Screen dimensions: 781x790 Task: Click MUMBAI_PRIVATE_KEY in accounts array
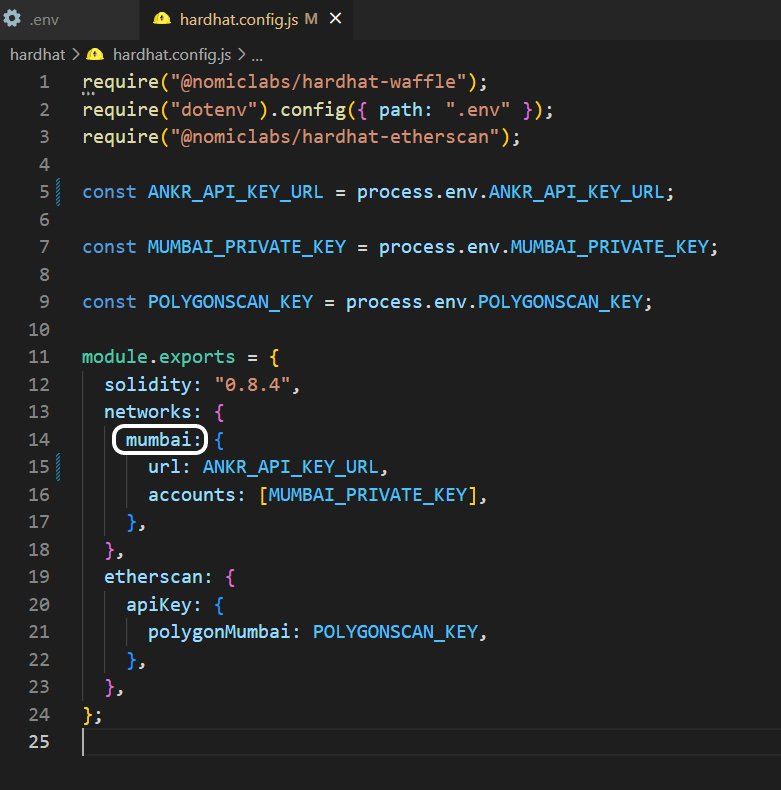point(367,495)
